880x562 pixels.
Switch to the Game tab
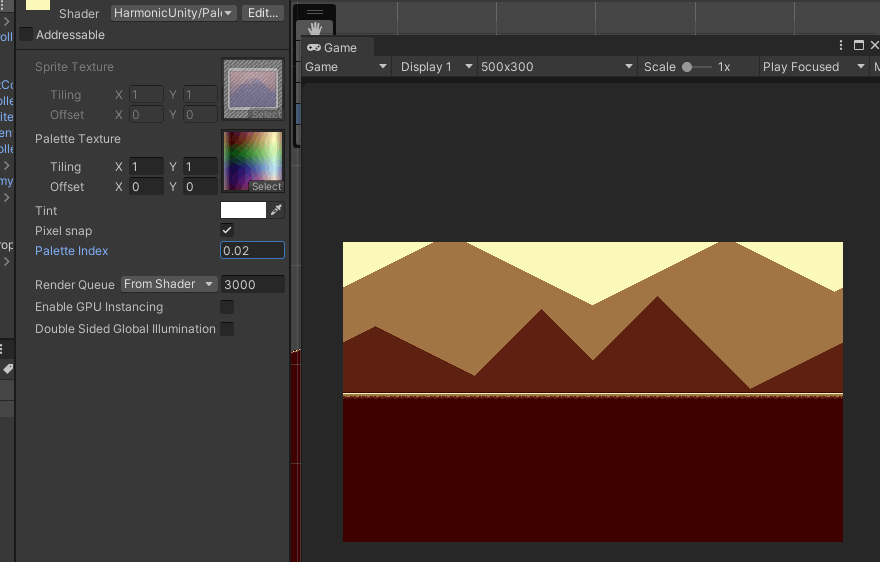pyautogui.click(x=333, y=48)
